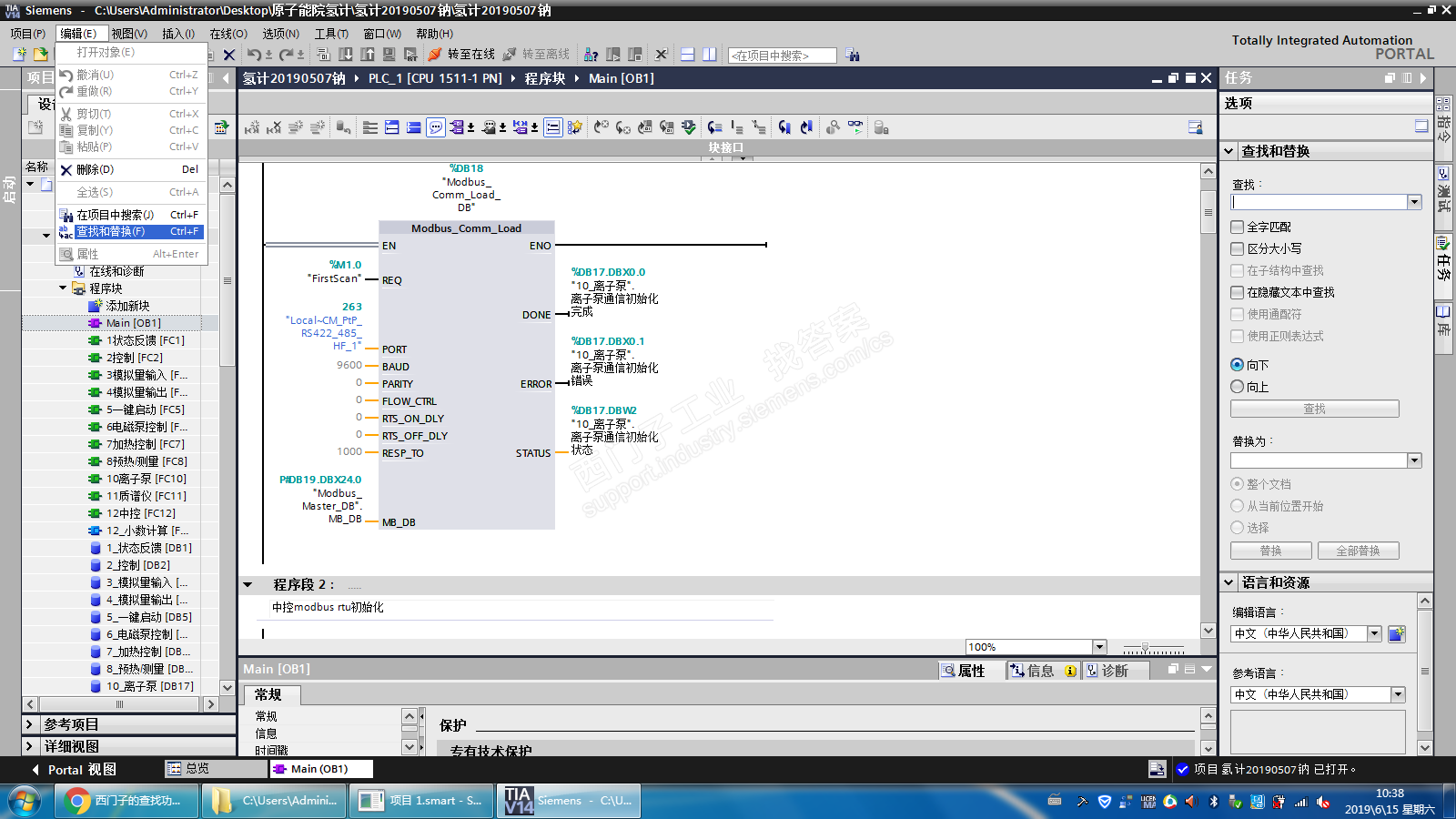Choose 删除(D) from the edit menu
Image resolution: width=1456 pixels, height=819 pixels.
click(130, 169)
